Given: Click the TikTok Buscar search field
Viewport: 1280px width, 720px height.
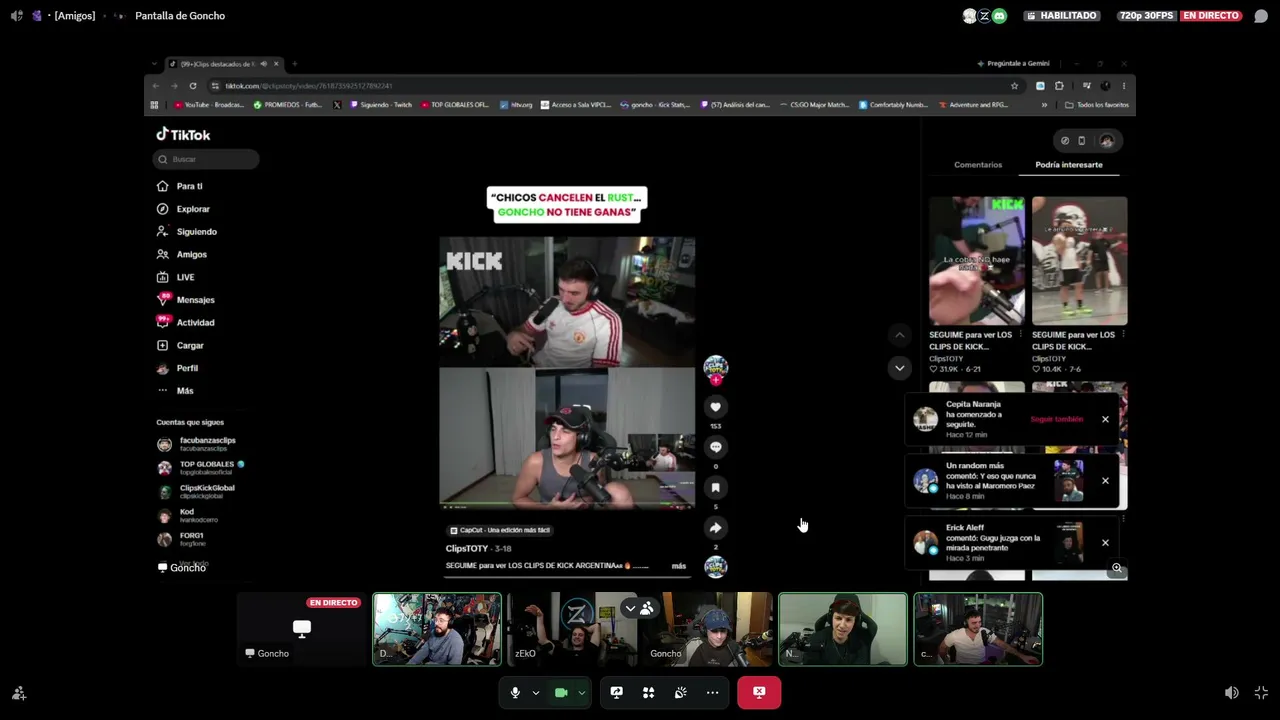Looking at the screenshot, I should point(206,159).
